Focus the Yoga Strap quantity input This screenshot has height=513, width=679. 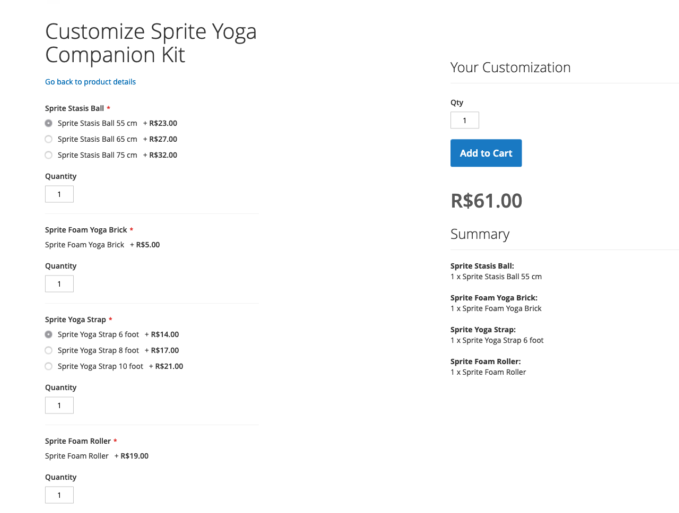click(59, 405)
